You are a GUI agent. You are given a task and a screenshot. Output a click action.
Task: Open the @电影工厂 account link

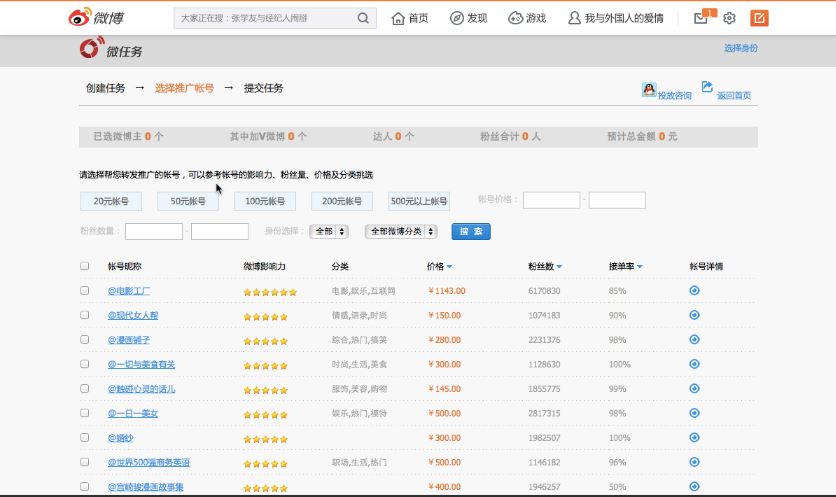point(128,291)
